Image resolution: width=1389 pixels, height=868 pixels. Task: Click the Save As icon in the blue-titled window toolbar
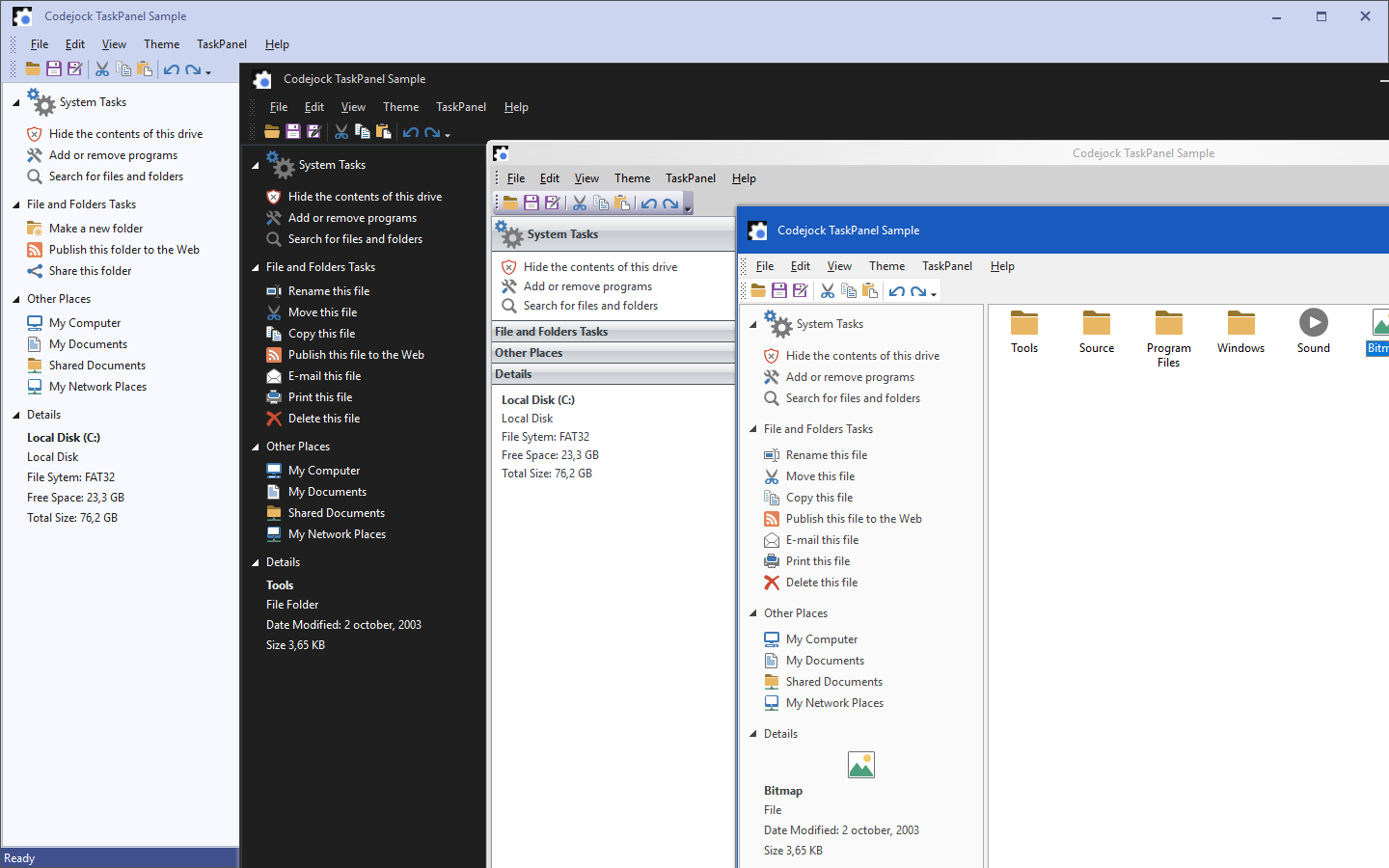801,290
